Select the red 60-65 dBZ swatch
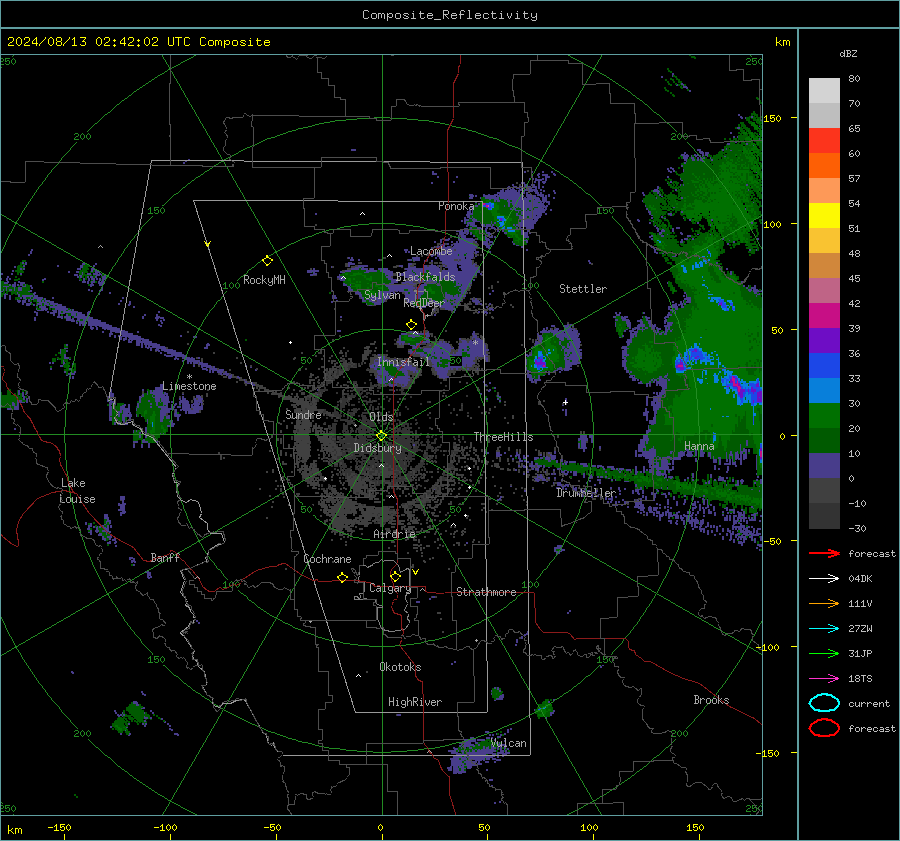This screenshot has height=841, width=900. 824,140
